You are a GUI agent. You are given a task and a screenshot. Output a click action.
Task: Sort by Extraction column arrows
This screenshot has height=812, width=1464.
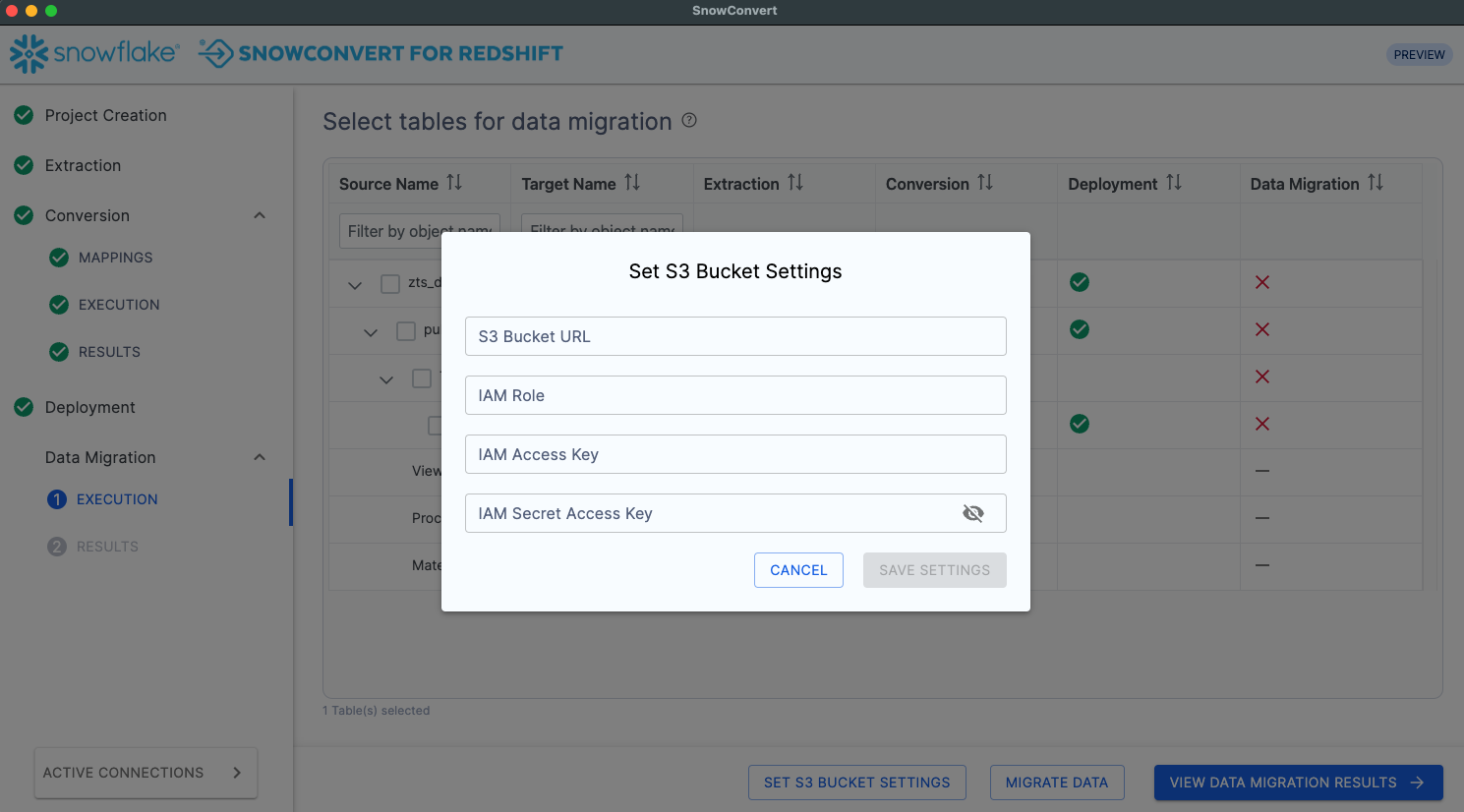[795, 183]
